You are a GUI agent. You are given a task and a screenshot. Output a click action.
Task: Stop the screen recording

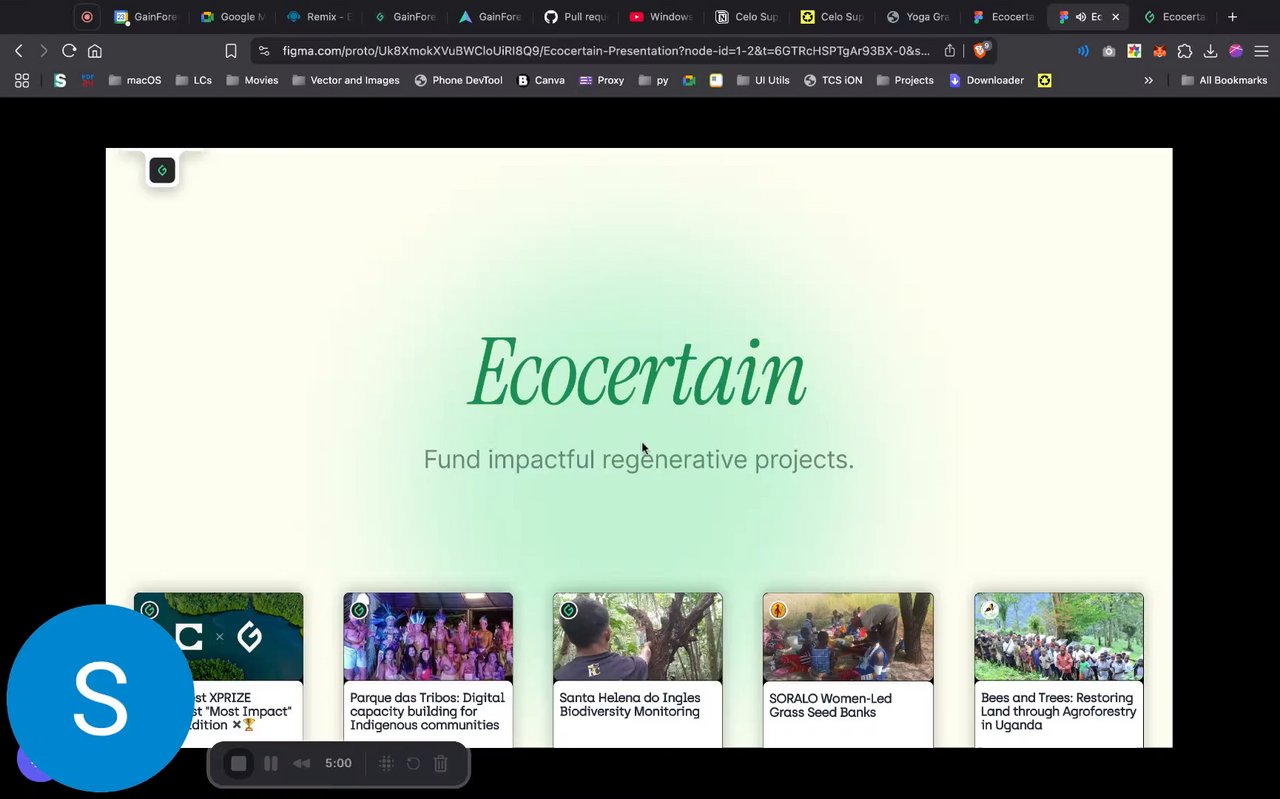pos(238,764)
